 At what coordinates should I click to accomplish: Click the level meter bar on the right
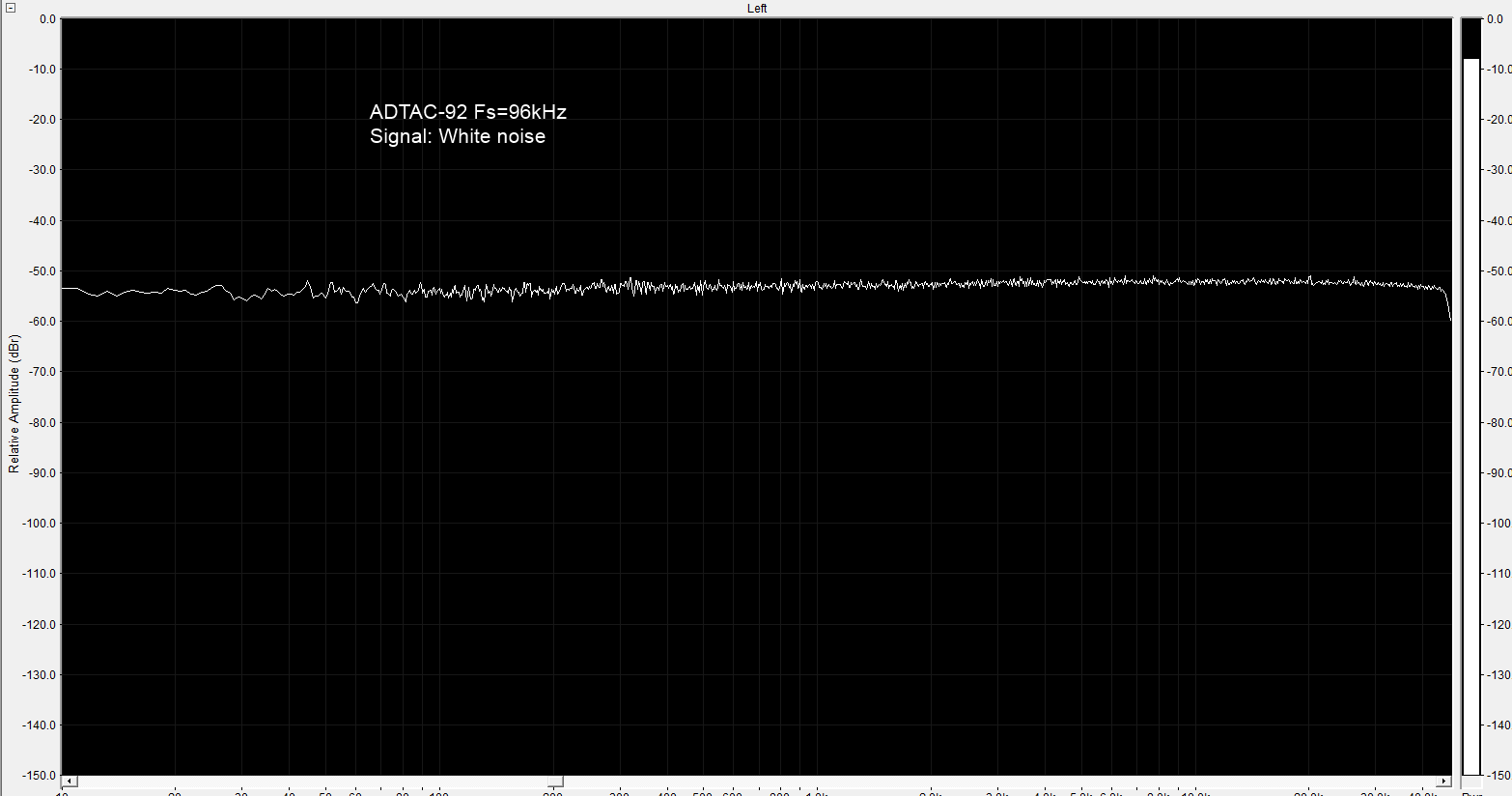point(1471,397)
